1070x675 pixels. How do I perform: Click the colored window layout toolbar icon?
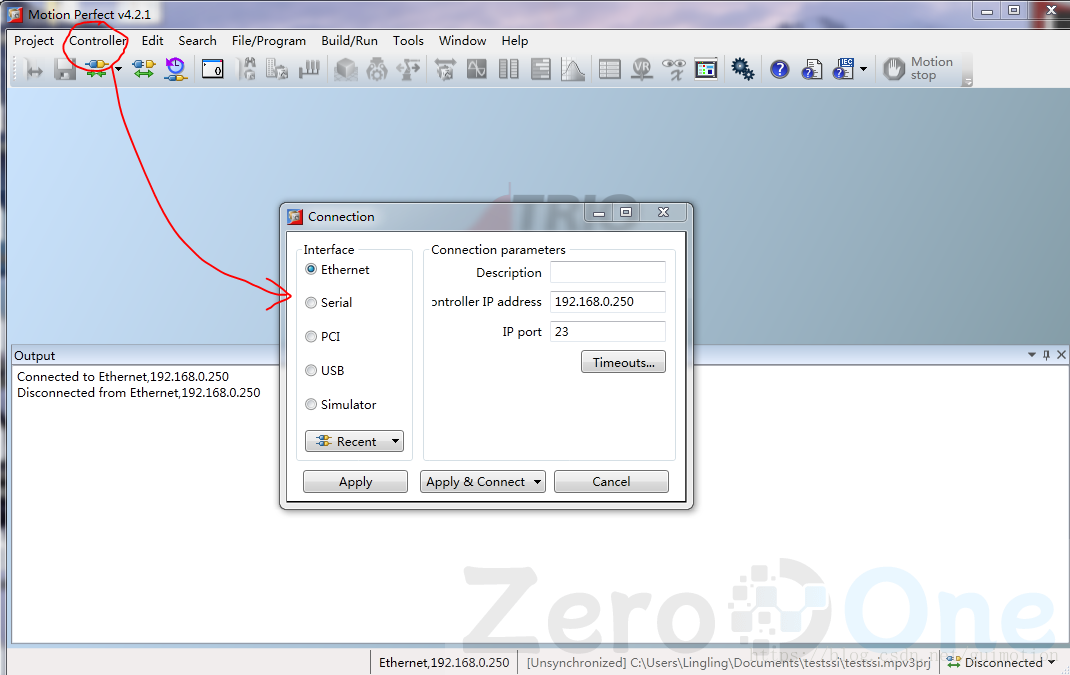pyautogui.click(x=706, y=69)
